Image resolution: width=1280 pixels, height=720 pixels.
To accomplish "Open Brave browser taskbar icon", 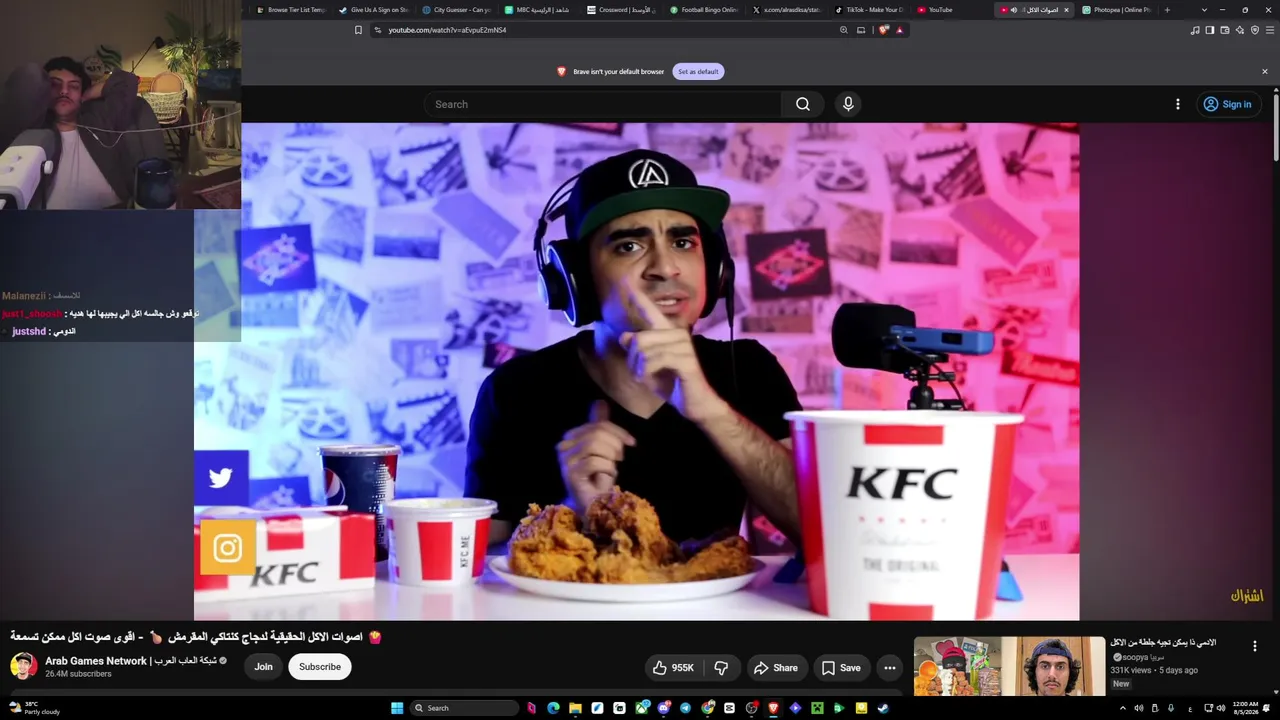I will click(773, 708).
